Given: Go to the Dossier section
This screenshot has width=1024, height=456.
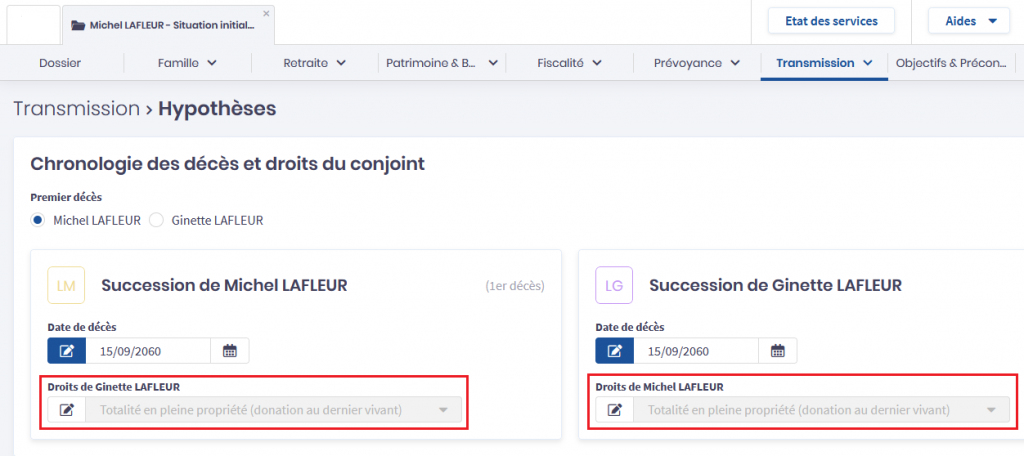Looking at the screenshot, I should pyautogui.click(x=60, y=63).
